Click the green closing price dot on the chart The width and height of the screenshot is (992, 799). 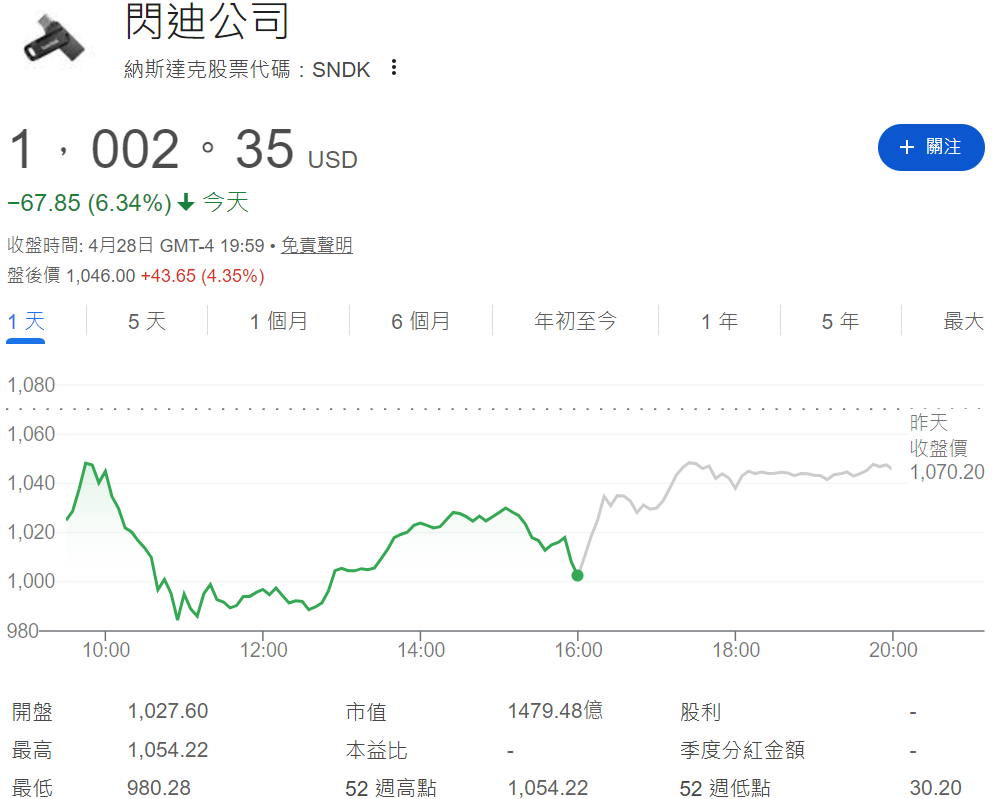pyautogui.click(x=578, y=575)
